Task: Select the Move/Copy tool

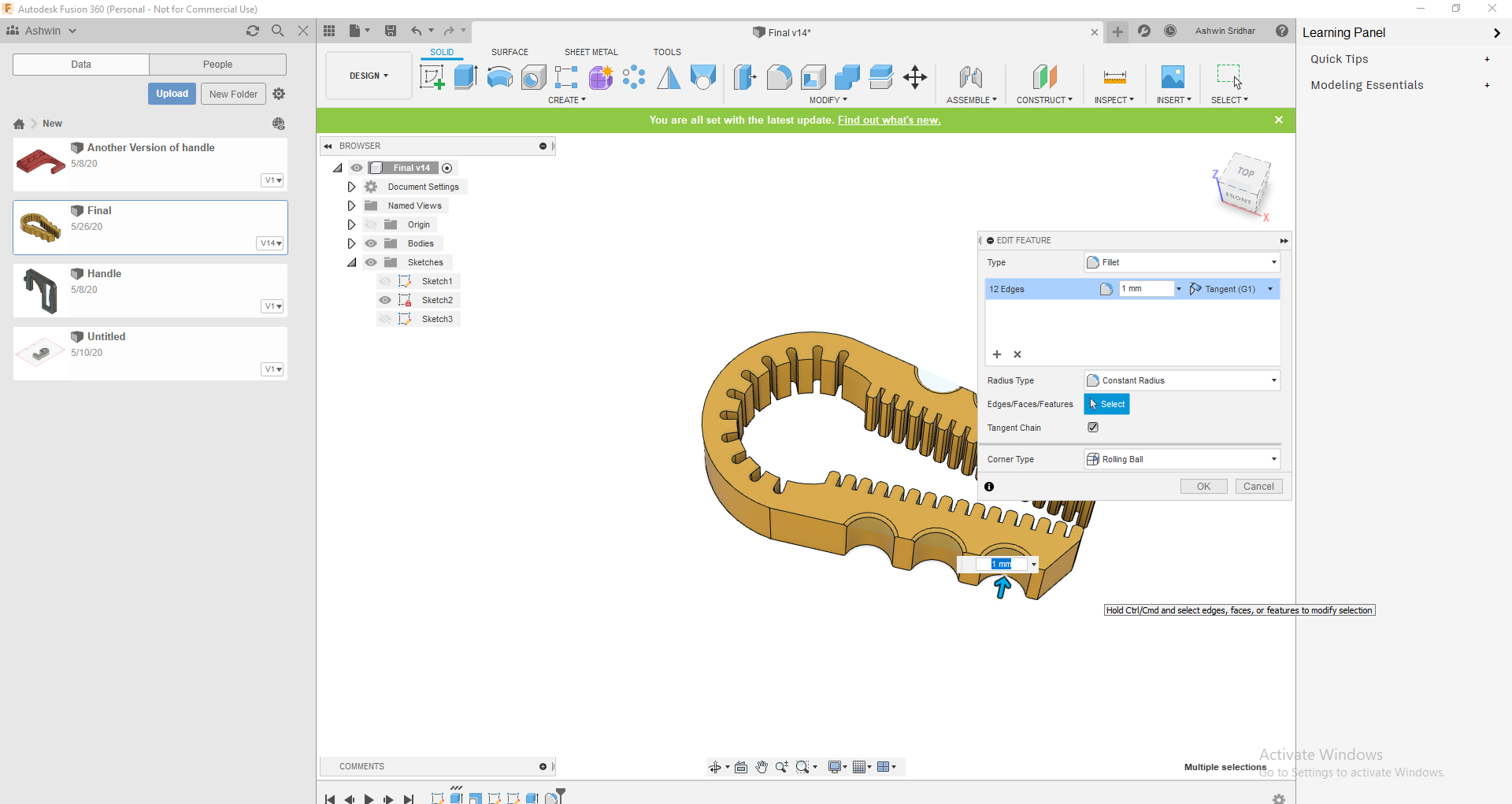Action: 915,77
